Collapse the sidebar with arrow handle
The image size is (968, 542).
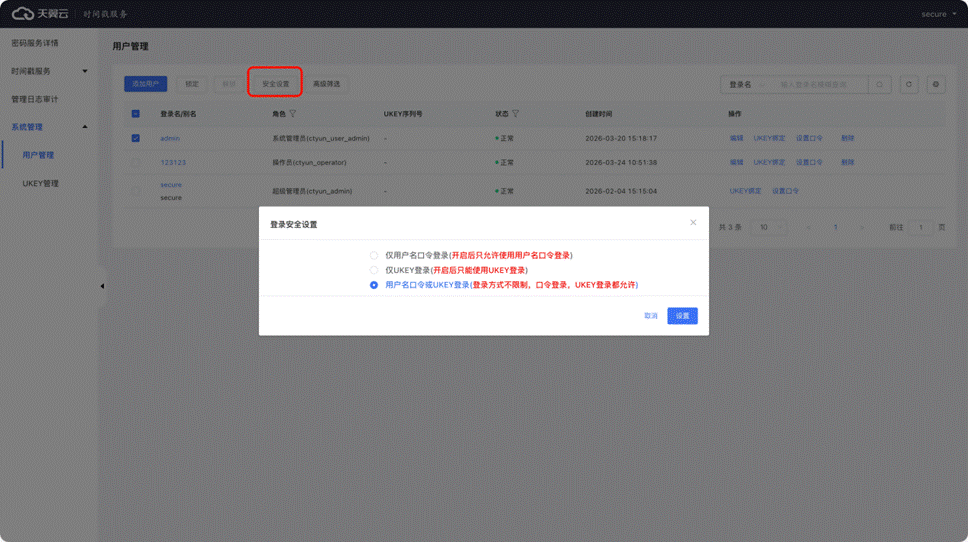102,286
